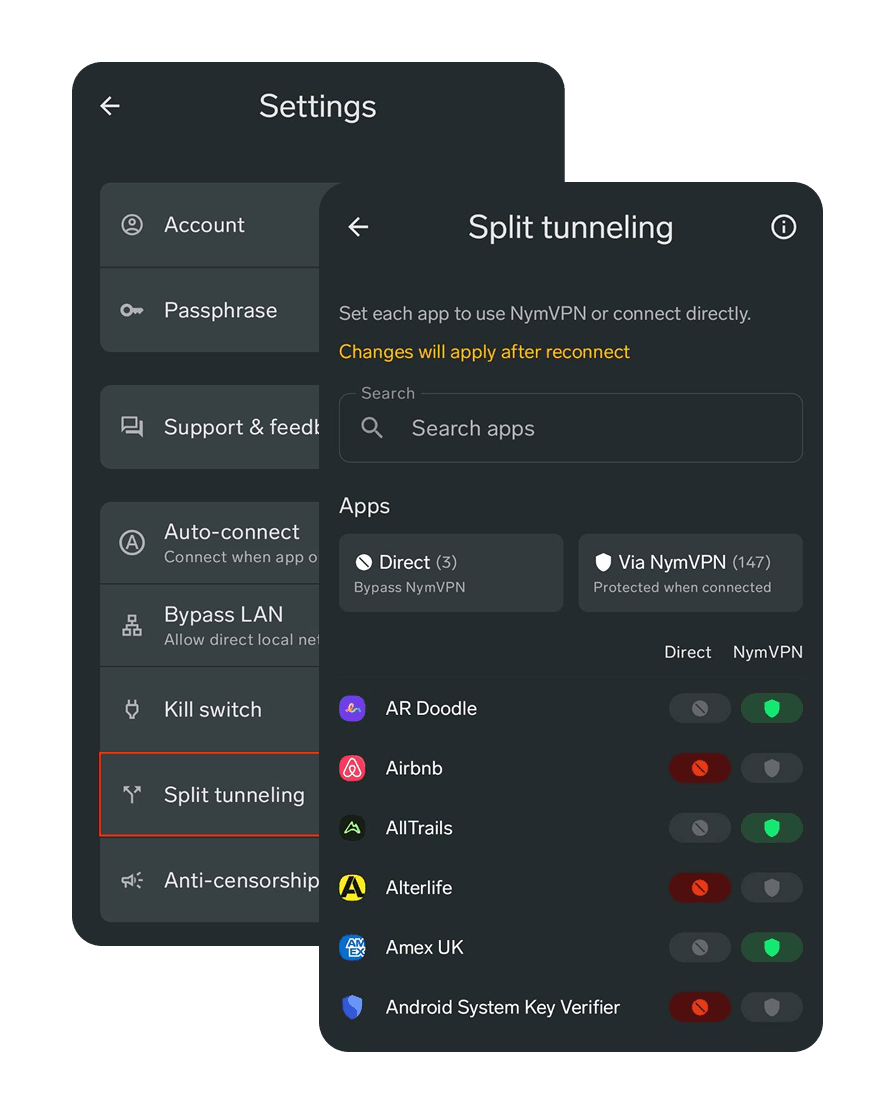
Task: Click the Kill switch plug icon
Action: coord(131,709)
